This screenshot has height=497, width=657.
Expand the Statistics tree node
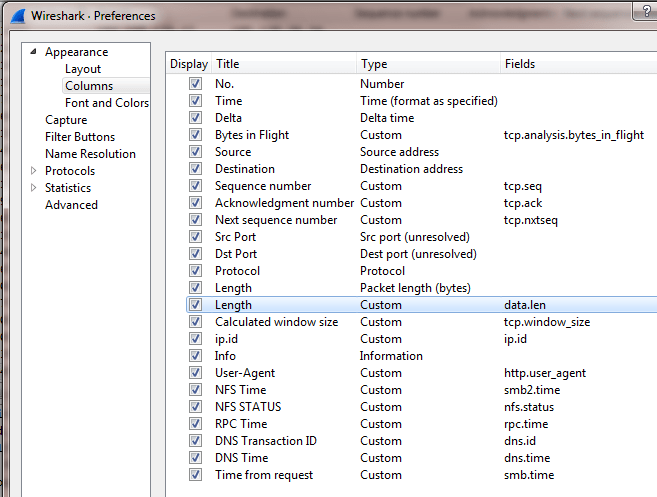pyautogui.click(x=34, y=188)
